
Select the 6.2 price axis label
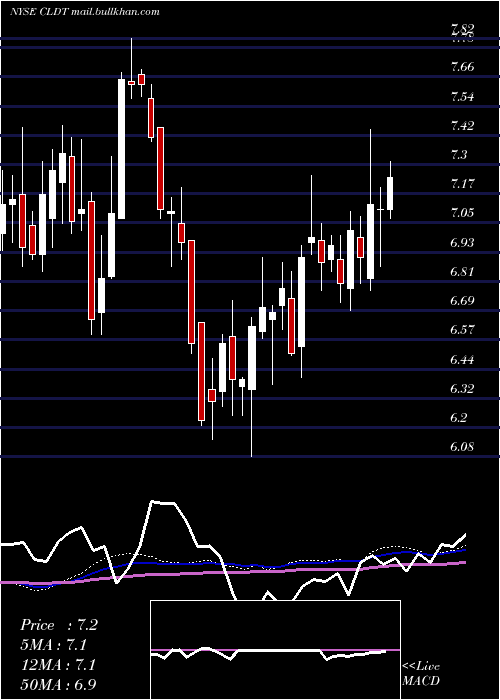click(459, 418)
